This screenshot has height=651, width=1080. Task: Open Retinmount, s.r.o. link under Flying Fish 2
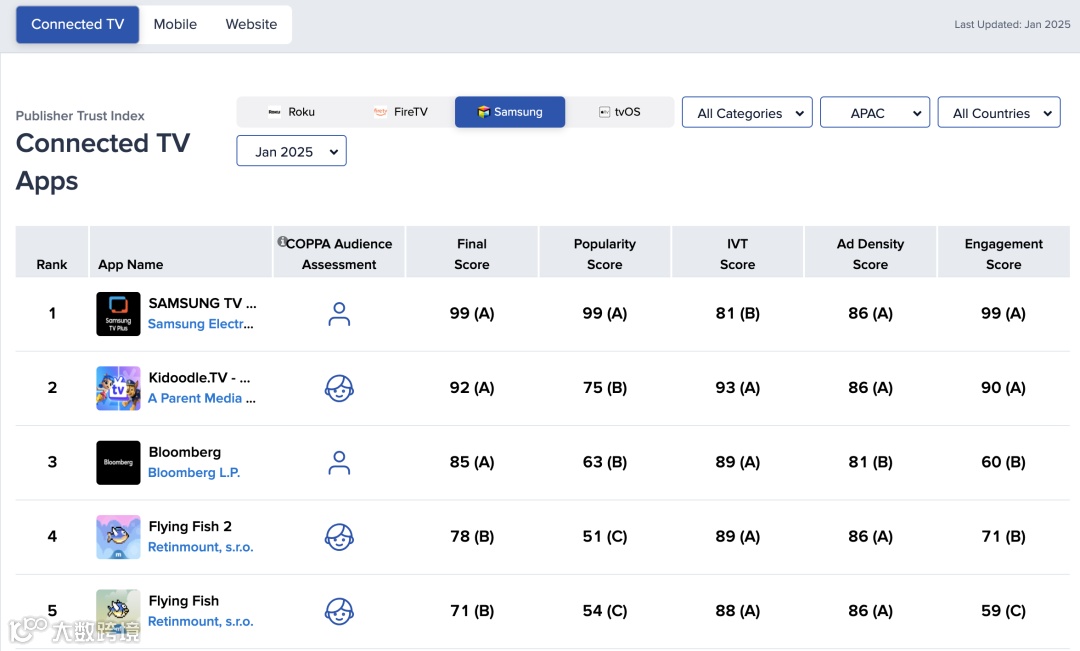(200, 547)
